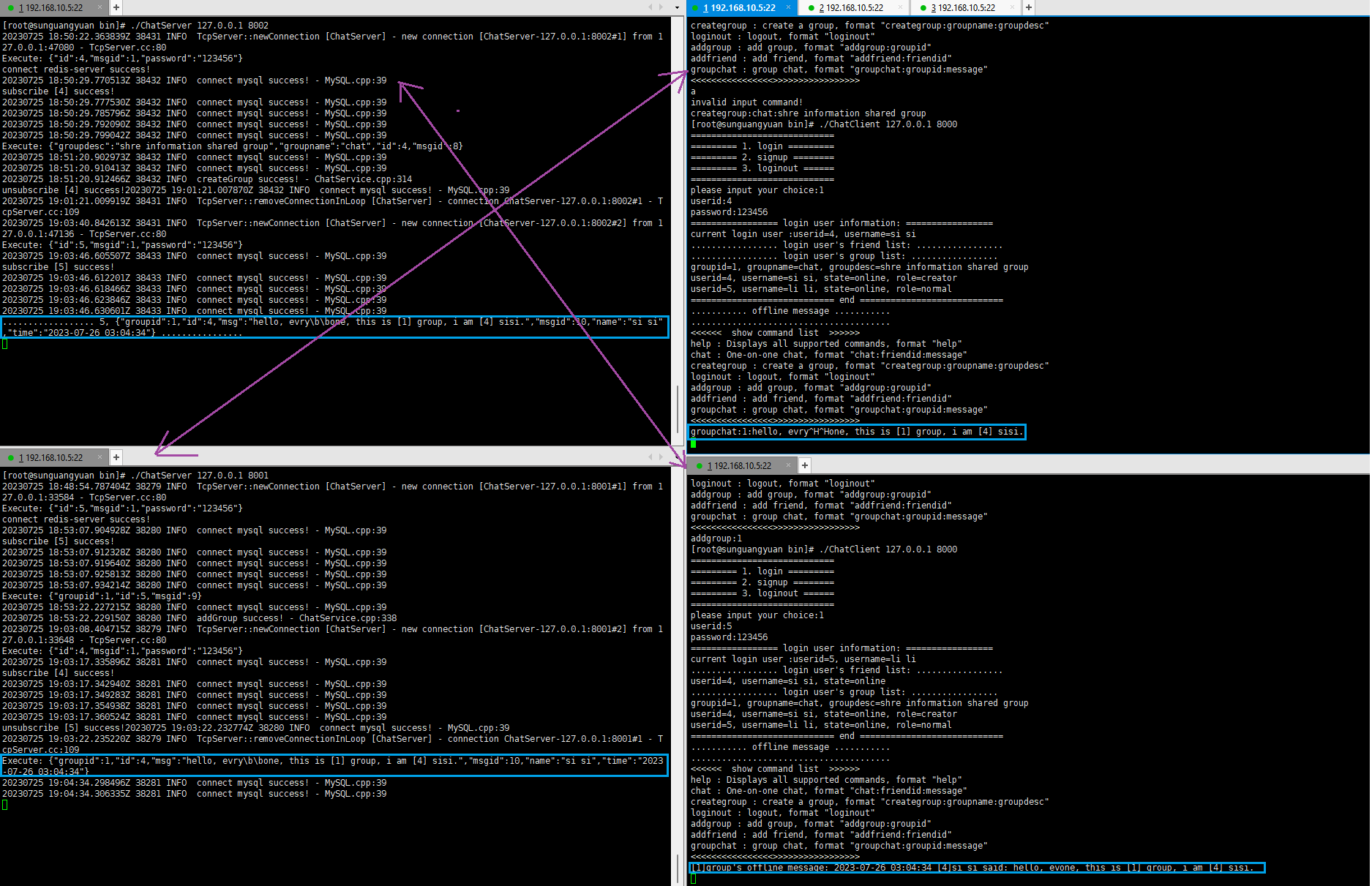
Task: Close the ChatServer 8001 pane's session tab
Action: (100, 457)
